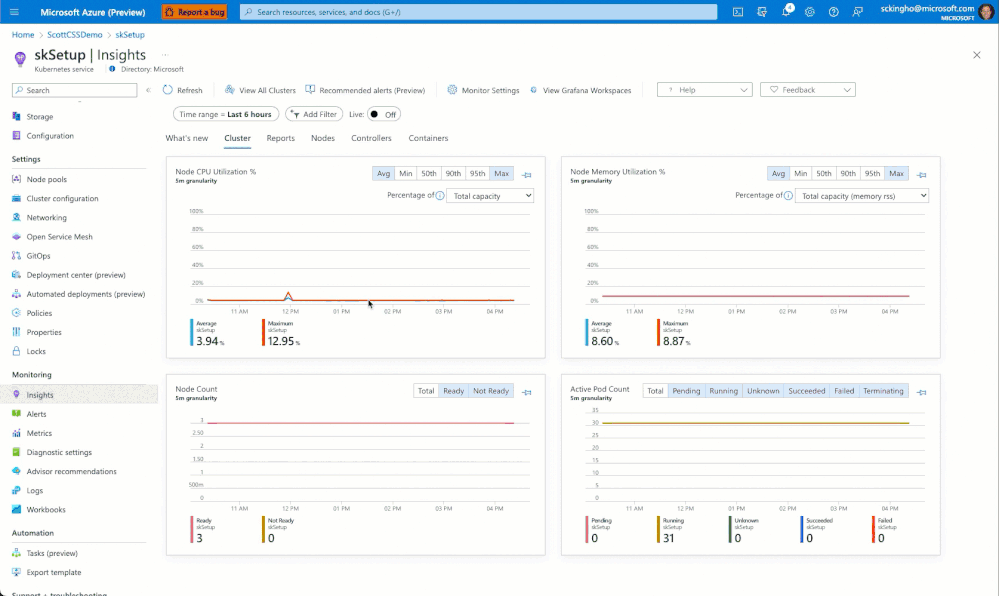The width and height of the screenshot is (999, 596).
Task: Open the top-bar feedback person icon
Action: coord(858,12)
